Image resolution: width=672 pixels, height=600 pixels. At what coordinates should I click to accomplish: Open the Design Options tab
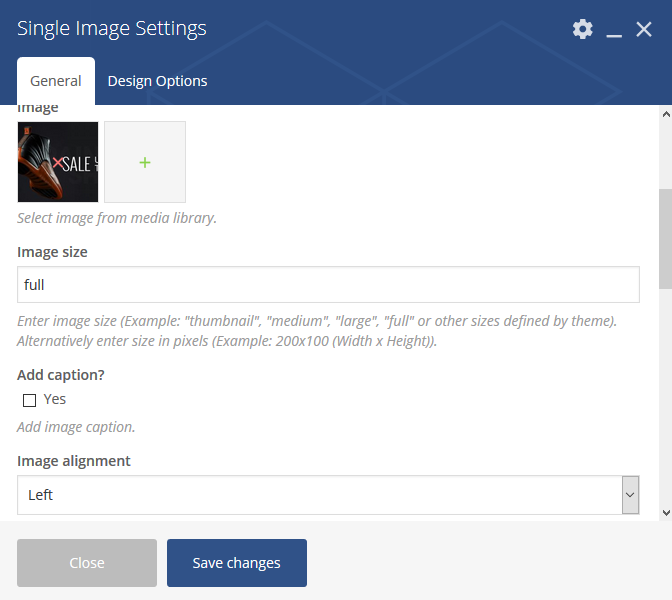coord(157,81)
